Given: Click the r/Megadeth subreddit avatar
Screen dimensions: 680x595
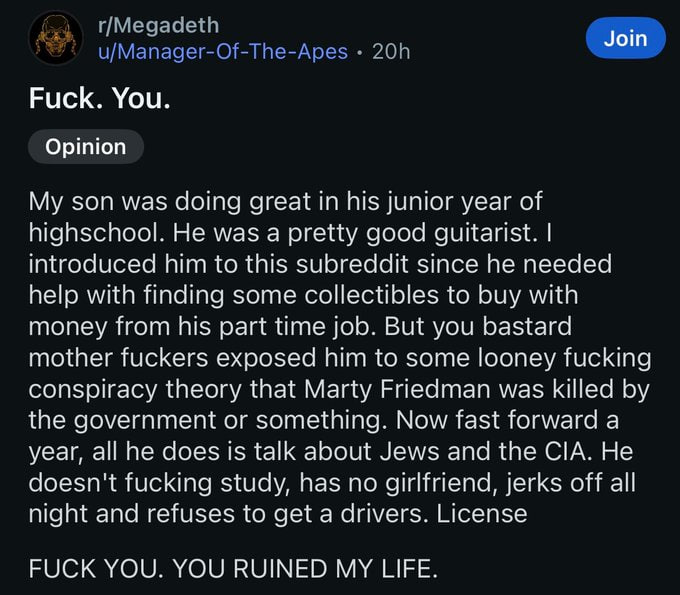Looking at the screenshot, I should (x=56, y=38).
